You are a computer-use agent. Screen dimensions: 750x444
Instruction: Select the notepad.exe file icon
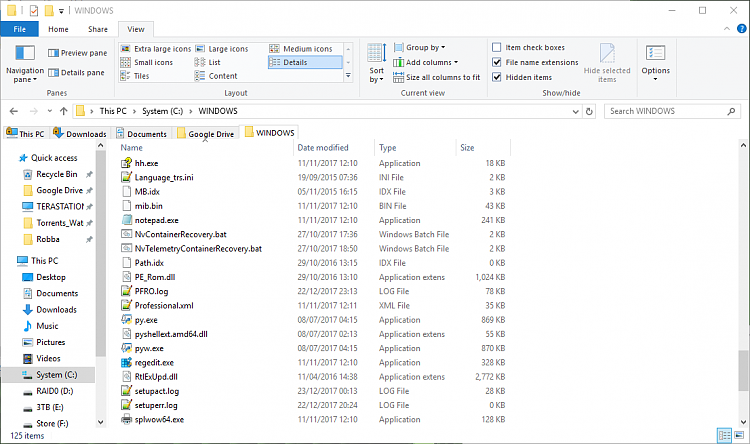(x=126, y=220)
